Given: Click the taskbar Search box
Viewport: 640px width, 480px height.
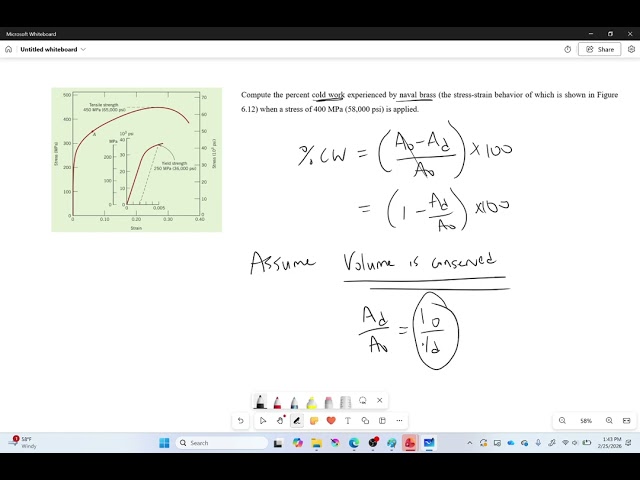Looking at the screenshot, I should (x=222, y=443).
